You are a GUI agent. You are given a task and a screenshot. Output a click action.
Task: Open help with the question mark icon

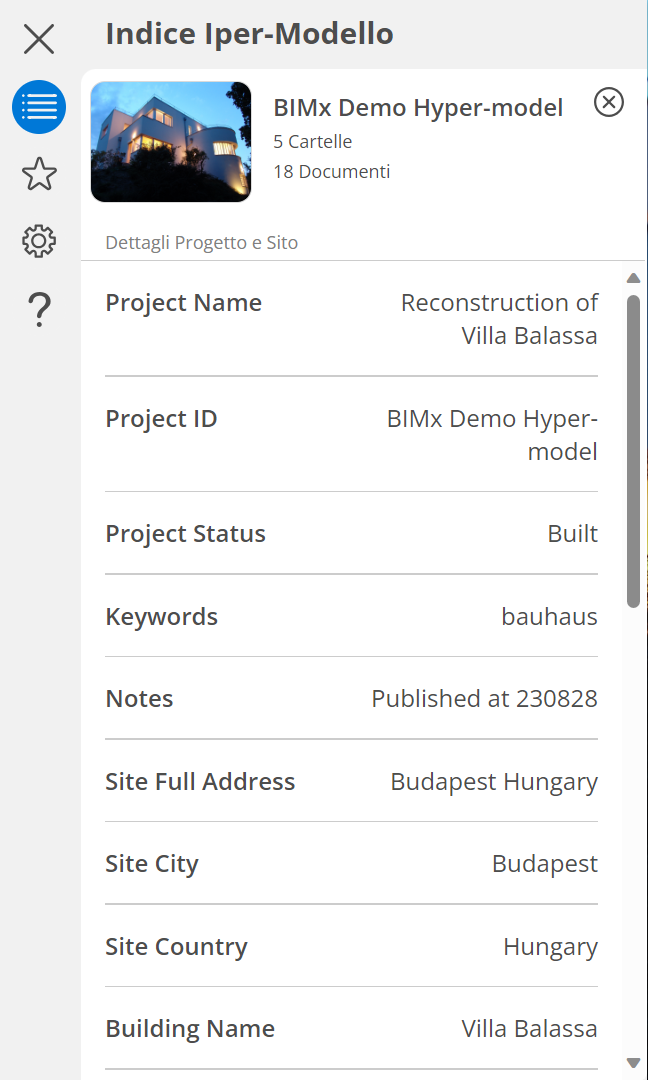click(39, 309)
